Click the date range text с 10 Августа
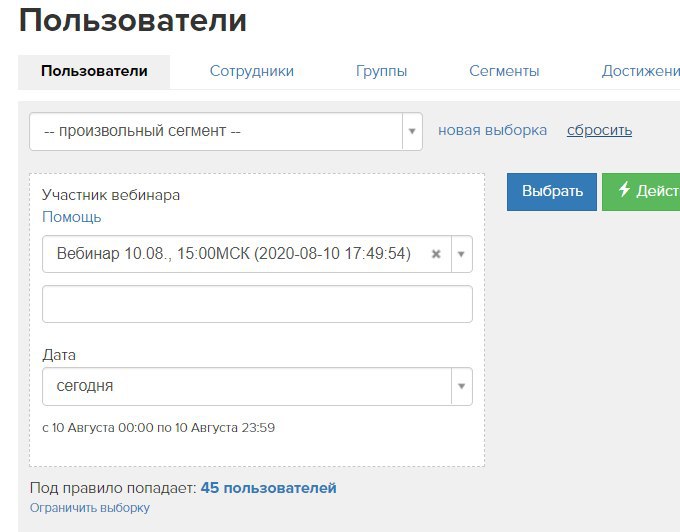680x532 pixels. tap(159, 428)
